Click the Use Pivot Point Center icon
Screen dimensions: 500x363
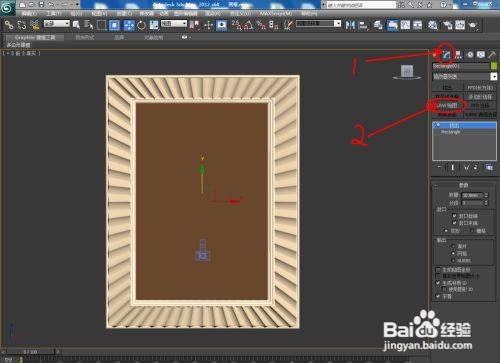[x=195, y=25]
